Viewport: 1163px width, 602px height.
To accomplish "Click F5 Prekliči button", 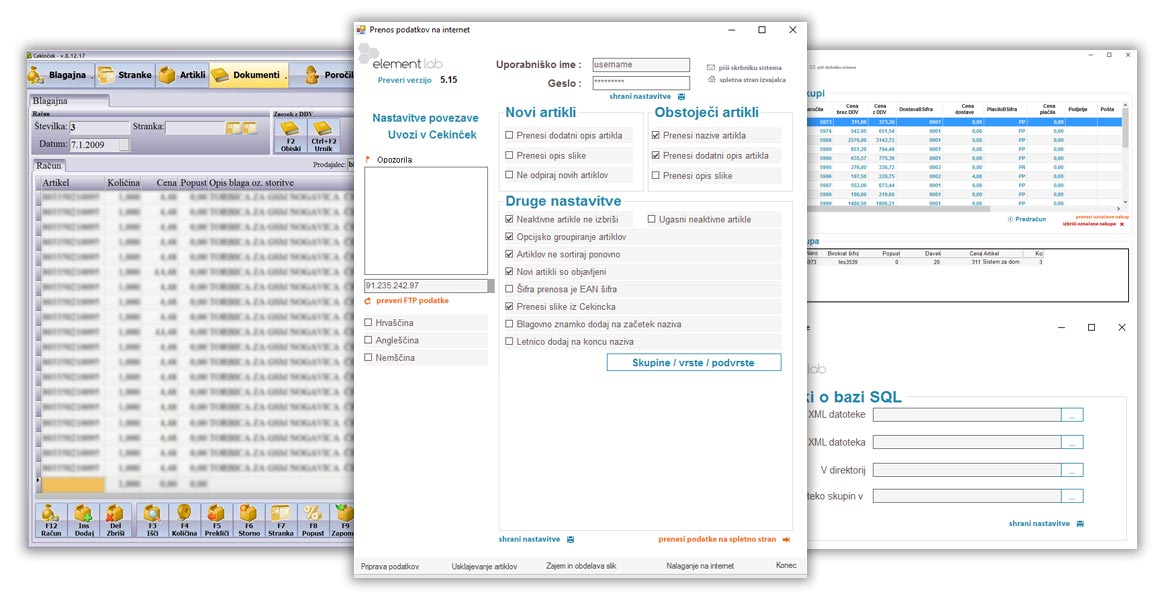I will point(217,520).
